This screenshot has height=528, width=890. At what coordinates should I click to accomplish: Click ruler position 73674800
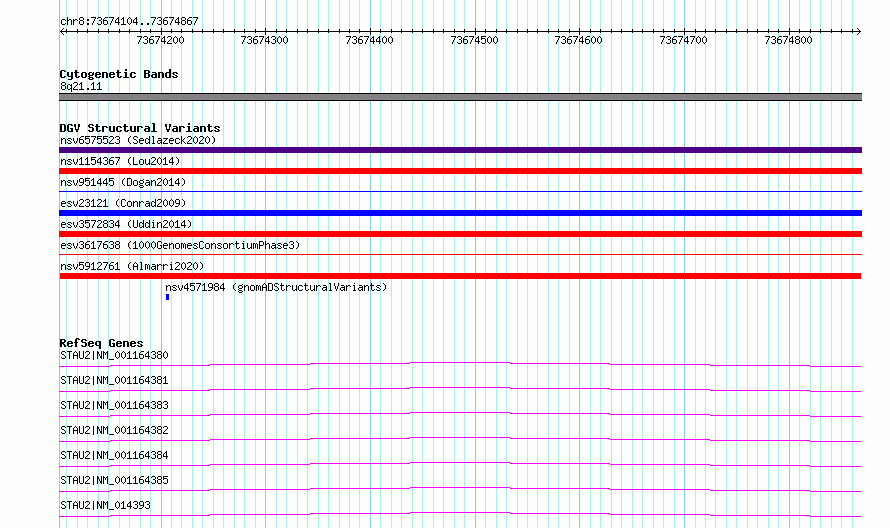(x=788, y=40)
